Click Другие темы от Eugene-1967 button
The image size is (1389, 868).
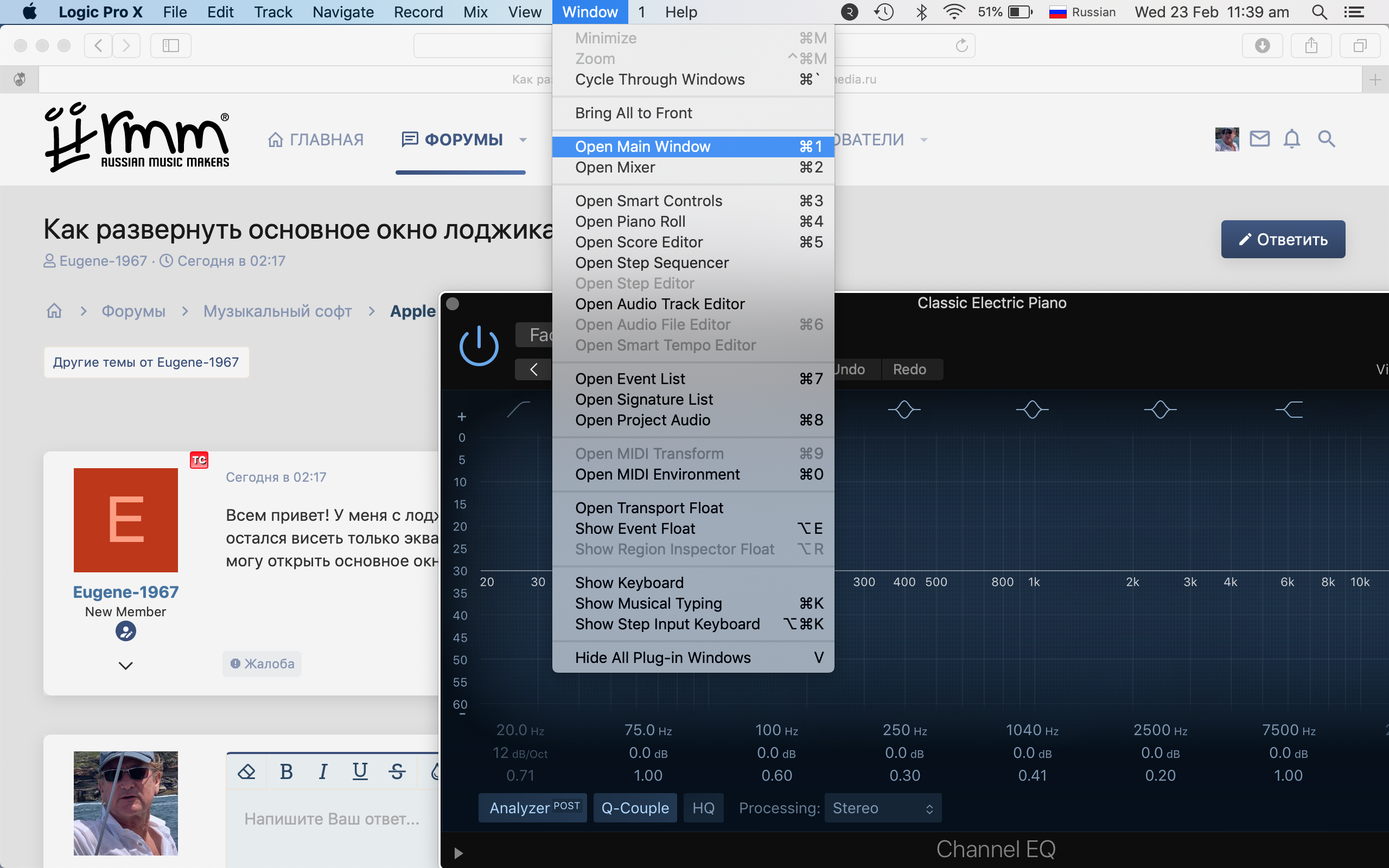[146, 362]
